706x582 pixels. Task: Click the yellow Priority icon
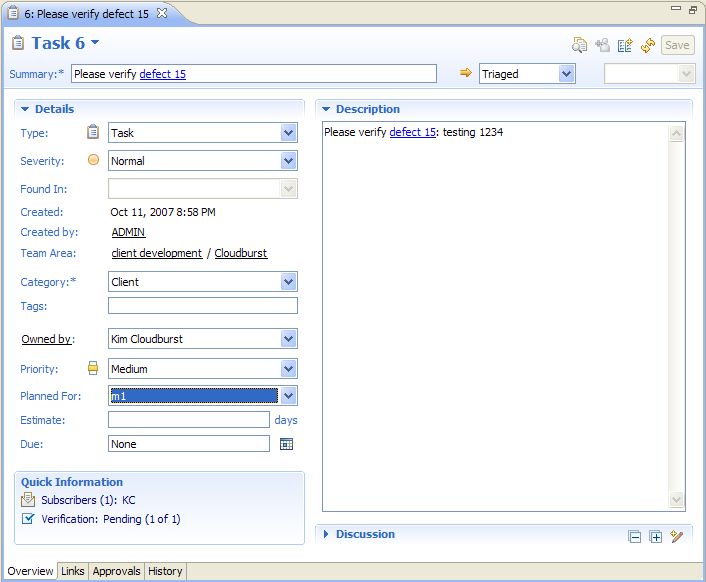point(93,368)
